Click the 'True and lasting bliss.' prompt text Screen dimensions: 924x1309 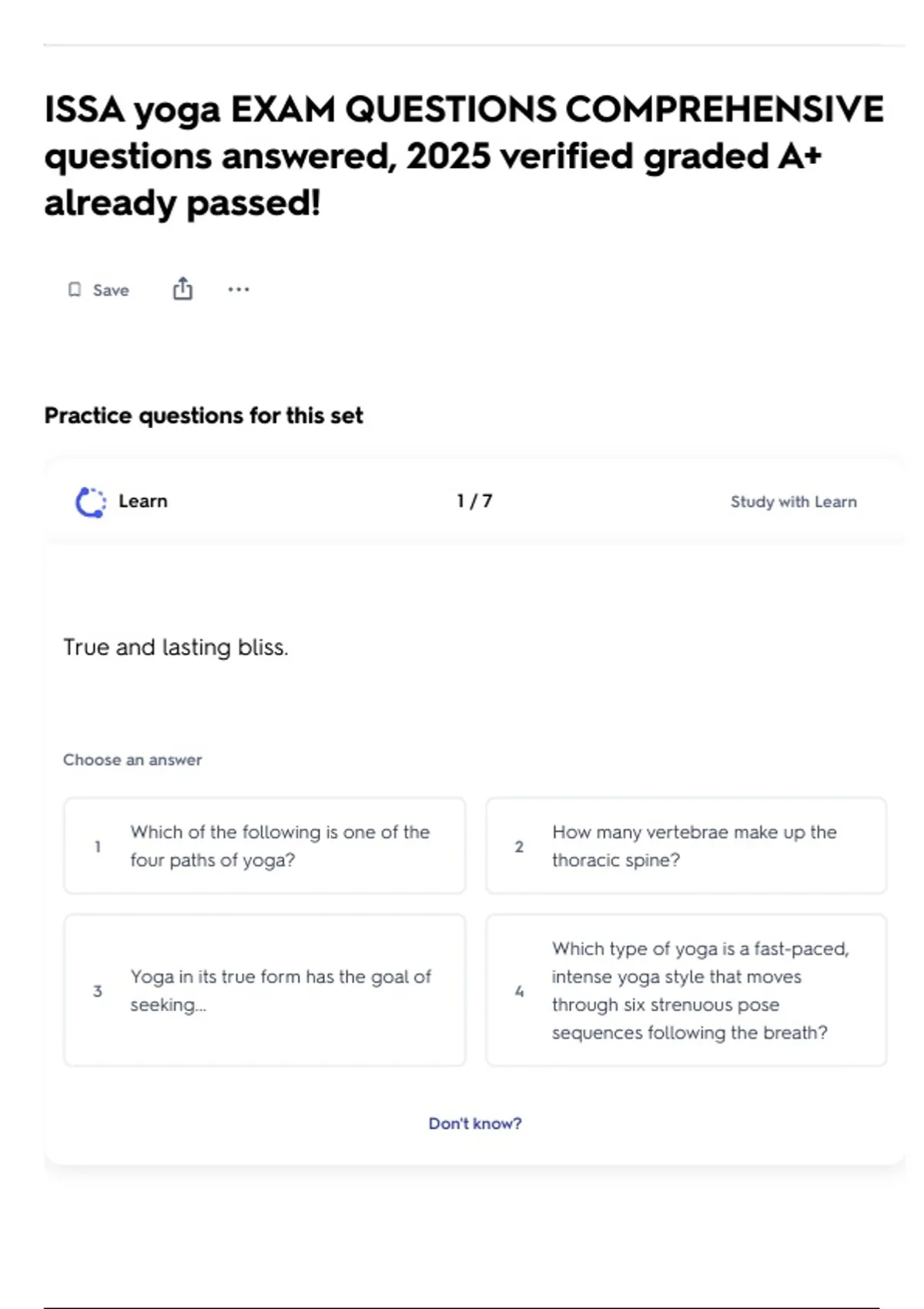pyautogui.click(x=176, y=648)
